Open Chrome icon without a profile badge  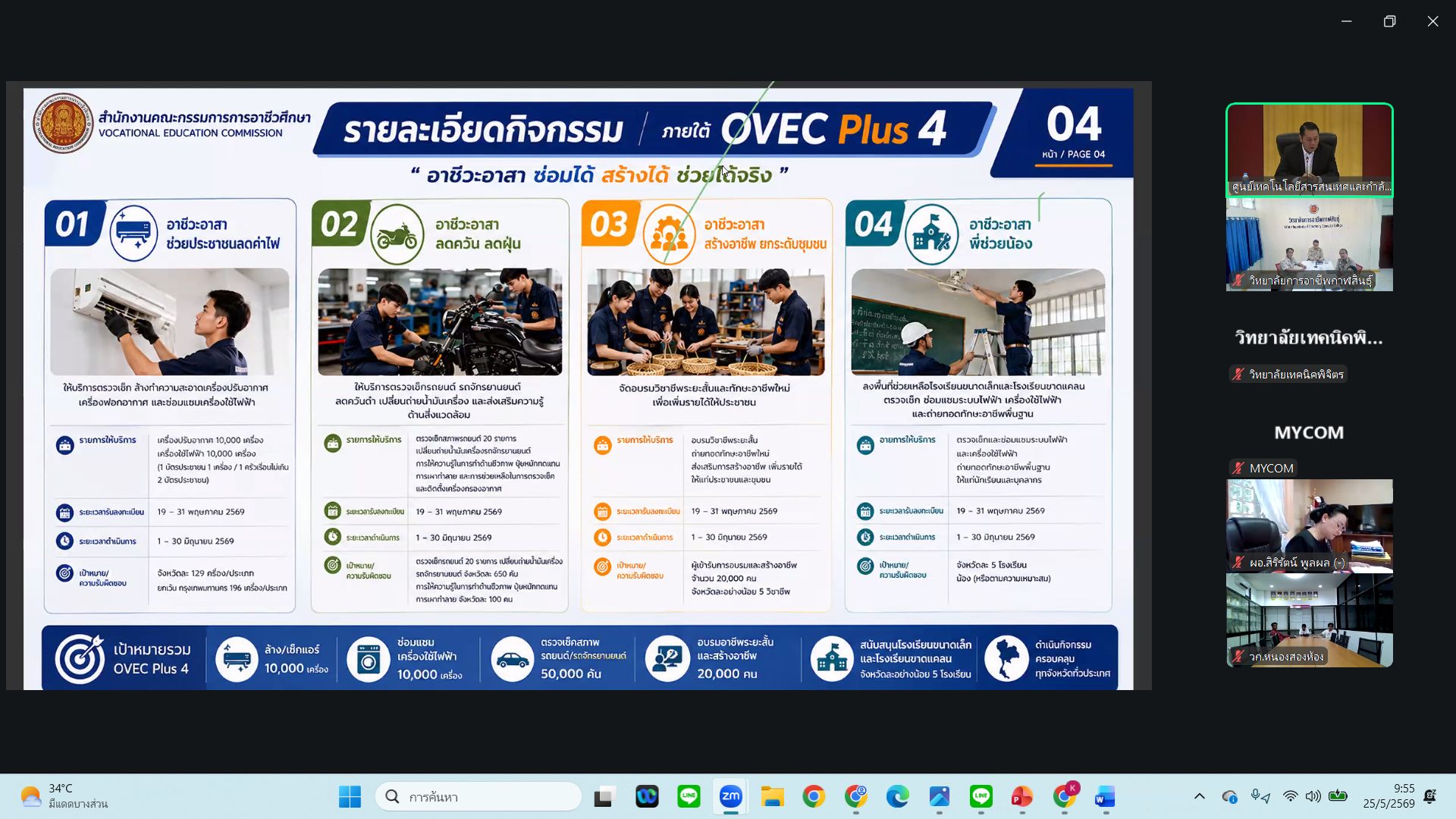coord(814,796)
